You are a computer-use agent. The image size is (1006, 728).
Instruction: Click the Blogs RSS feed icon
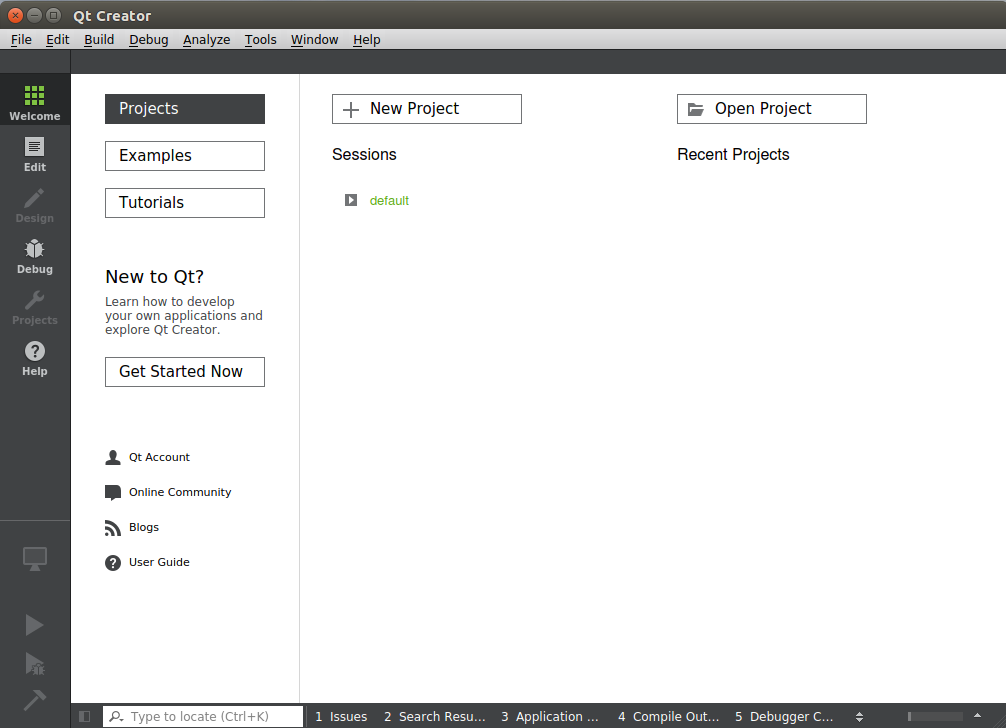tap(113, 528)
